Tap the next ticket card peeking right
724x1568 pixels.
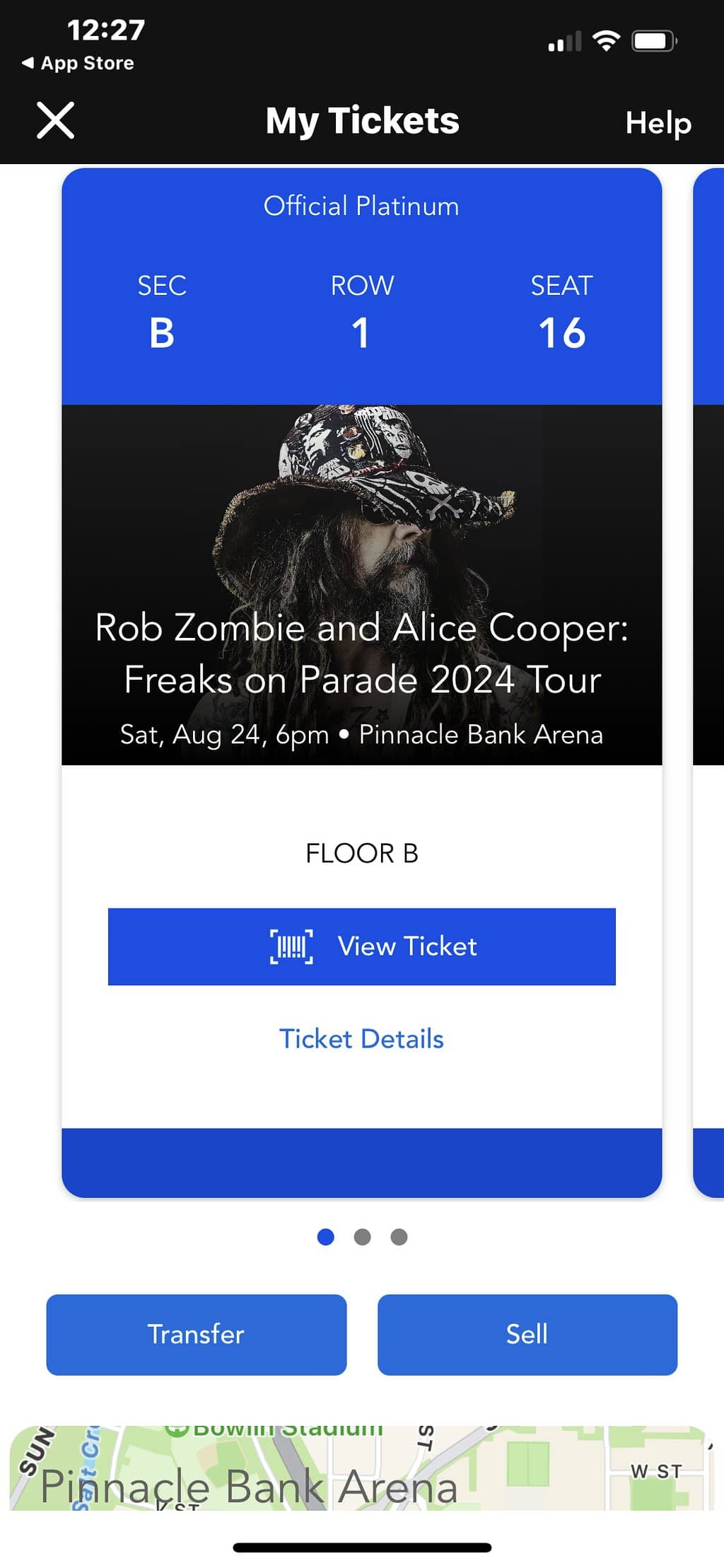(708, 679)
